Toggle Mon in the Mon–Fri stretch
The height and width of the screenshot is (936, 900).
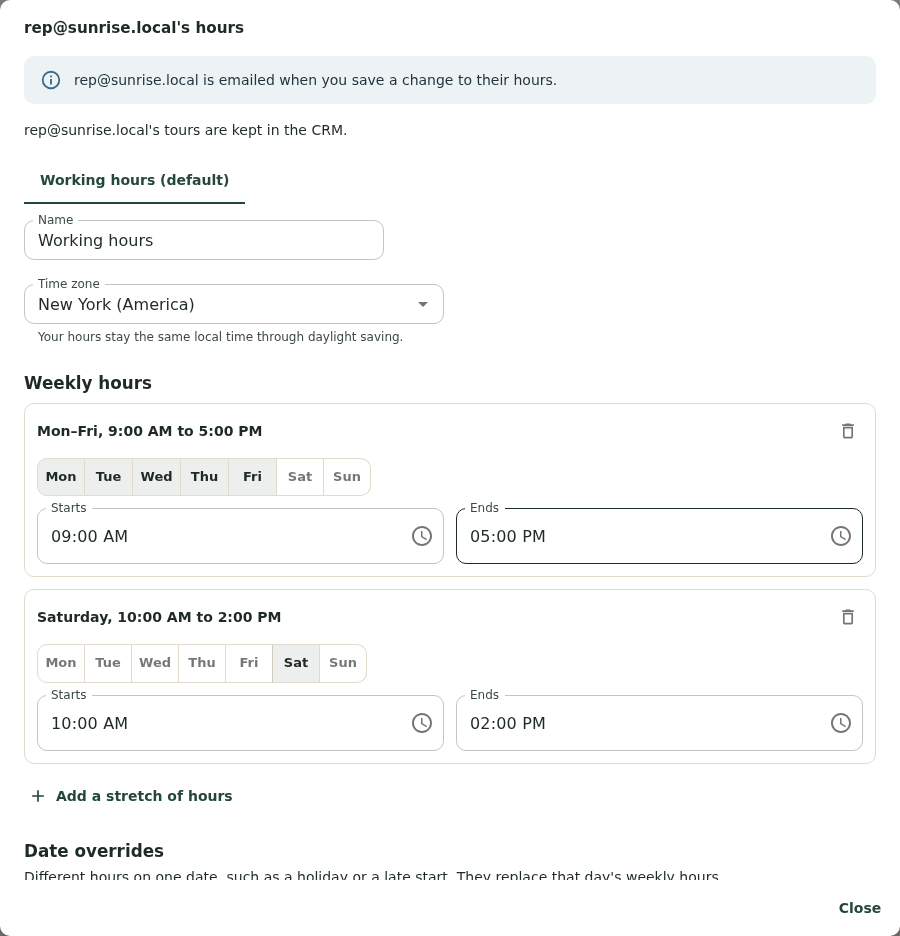[61, 476]
